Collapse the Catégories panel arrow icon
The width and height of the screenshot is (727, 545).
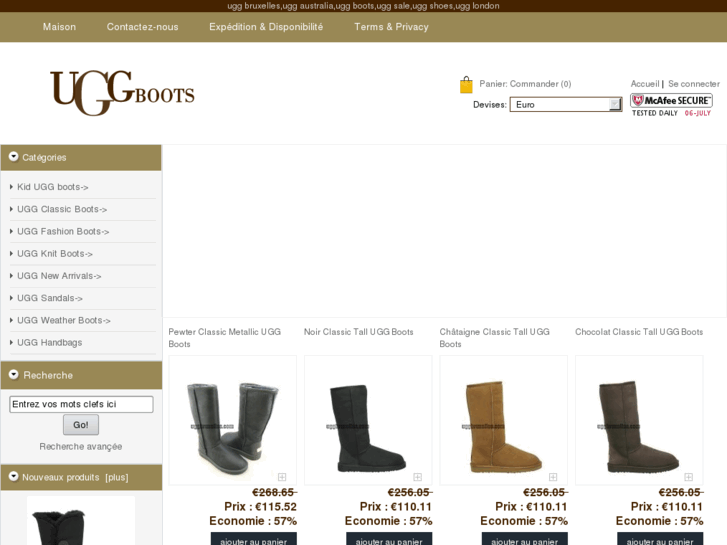pos(13,157)
